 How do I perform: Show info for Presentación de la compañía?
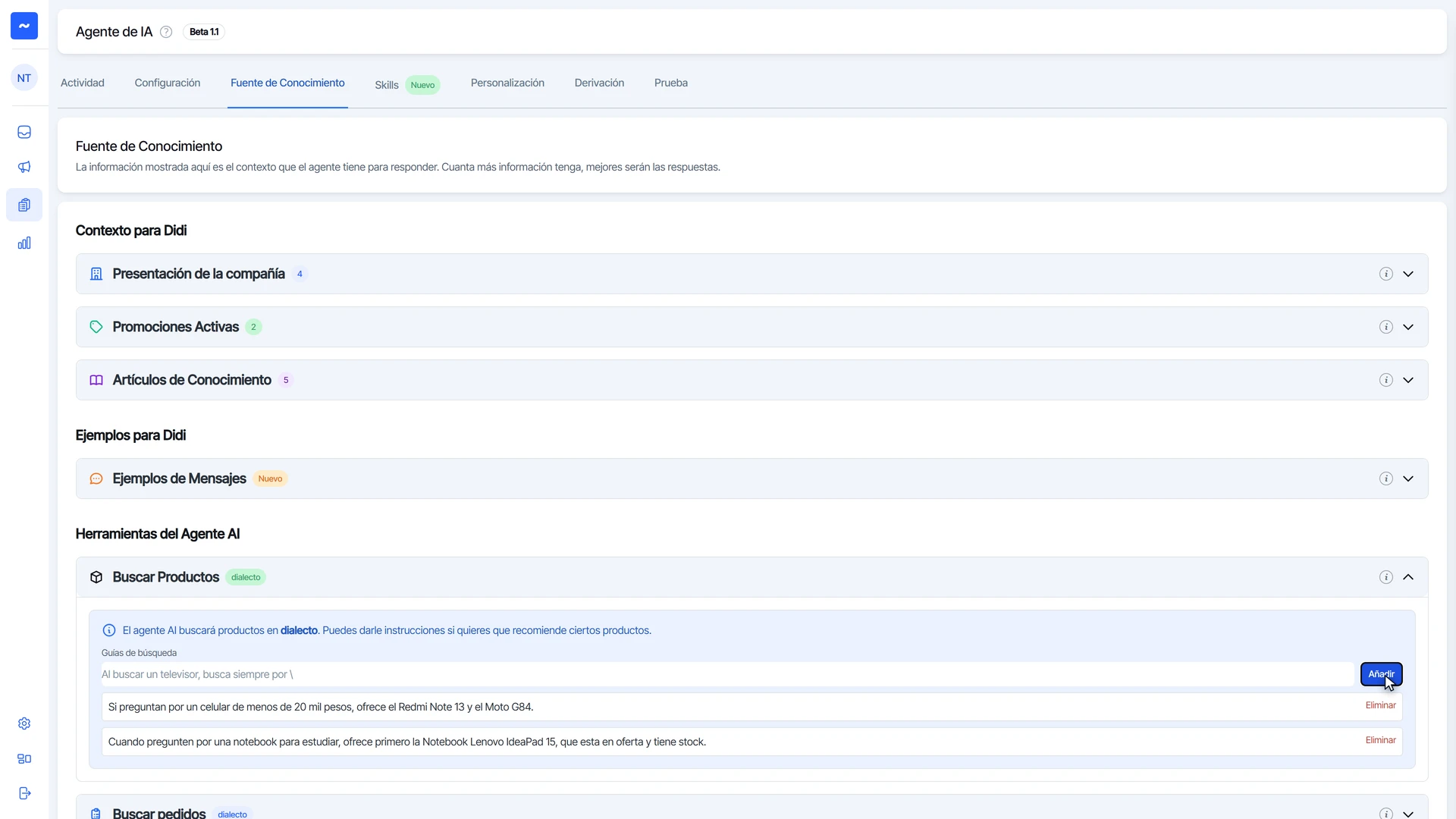coord(1385,274)
